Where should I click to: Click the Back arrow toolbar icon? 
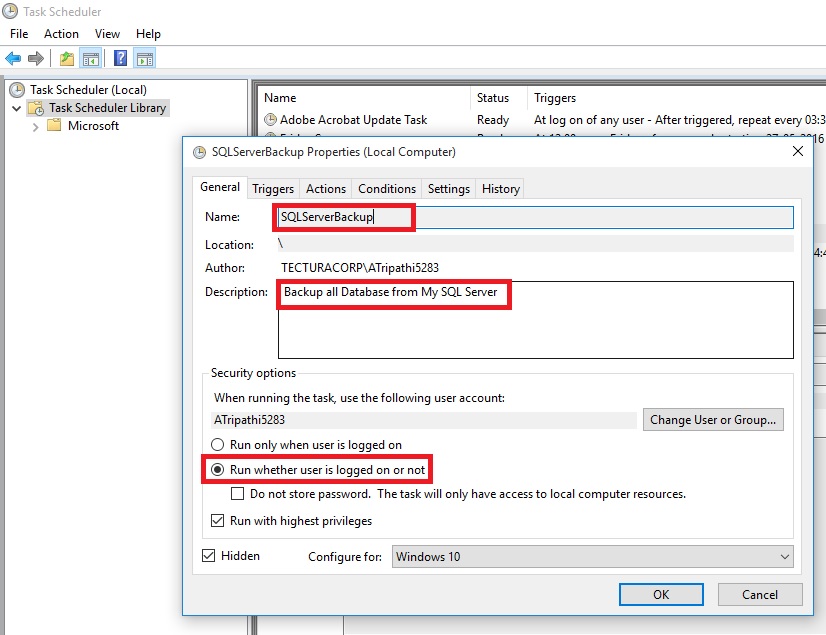point(13,58)
